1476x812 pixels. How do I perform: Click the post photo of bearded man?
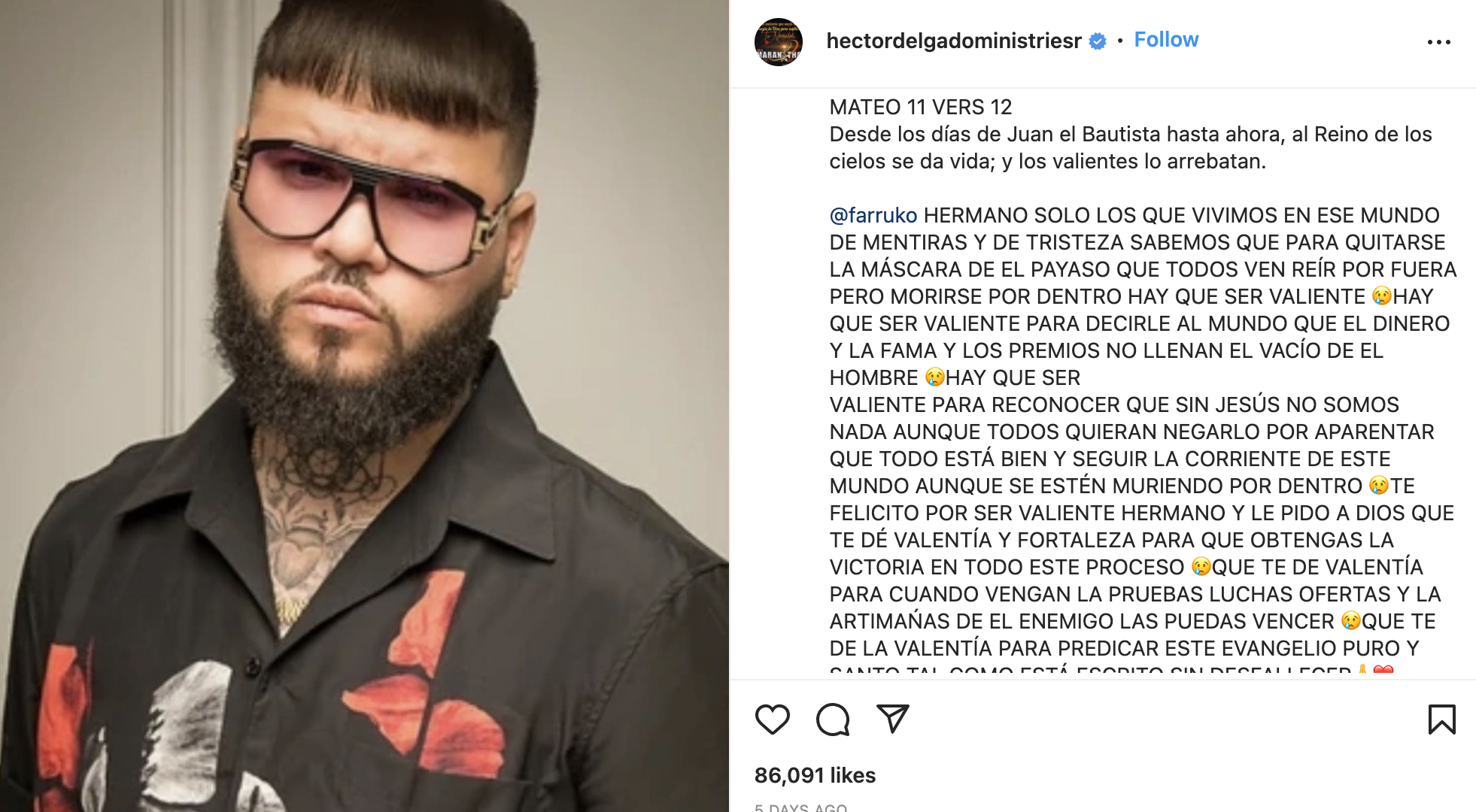pos(364,406)
